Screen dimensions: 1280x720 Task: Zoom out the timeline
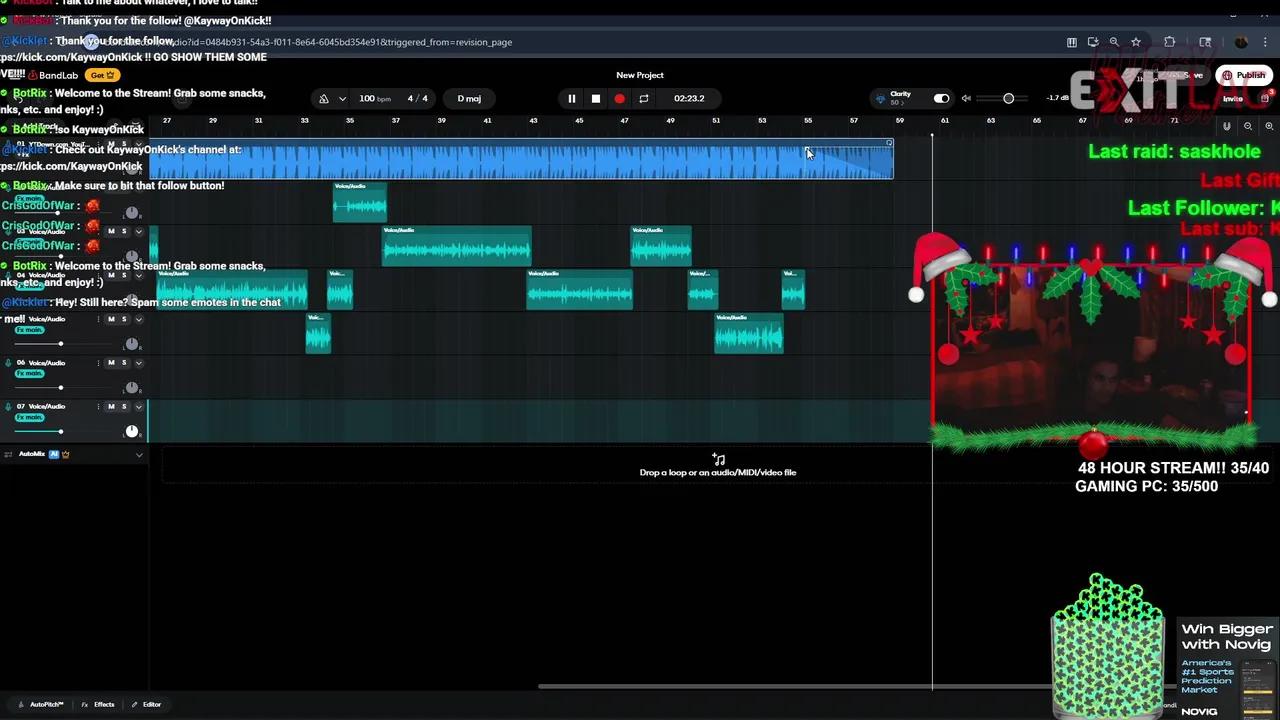pos(1248,126)
